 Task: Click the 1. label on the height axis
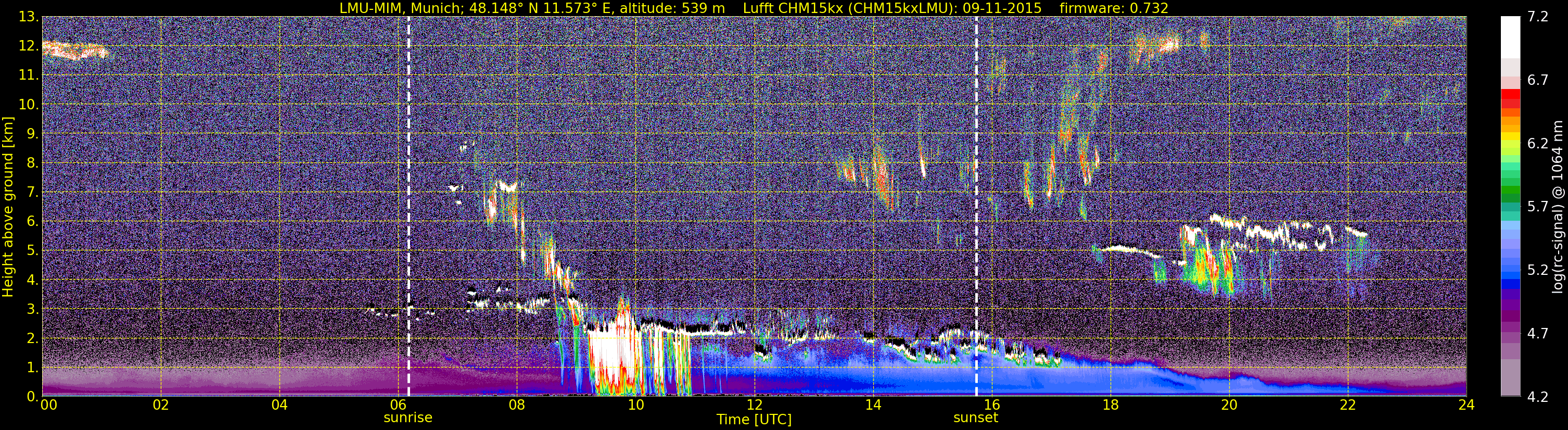point(32,368)
